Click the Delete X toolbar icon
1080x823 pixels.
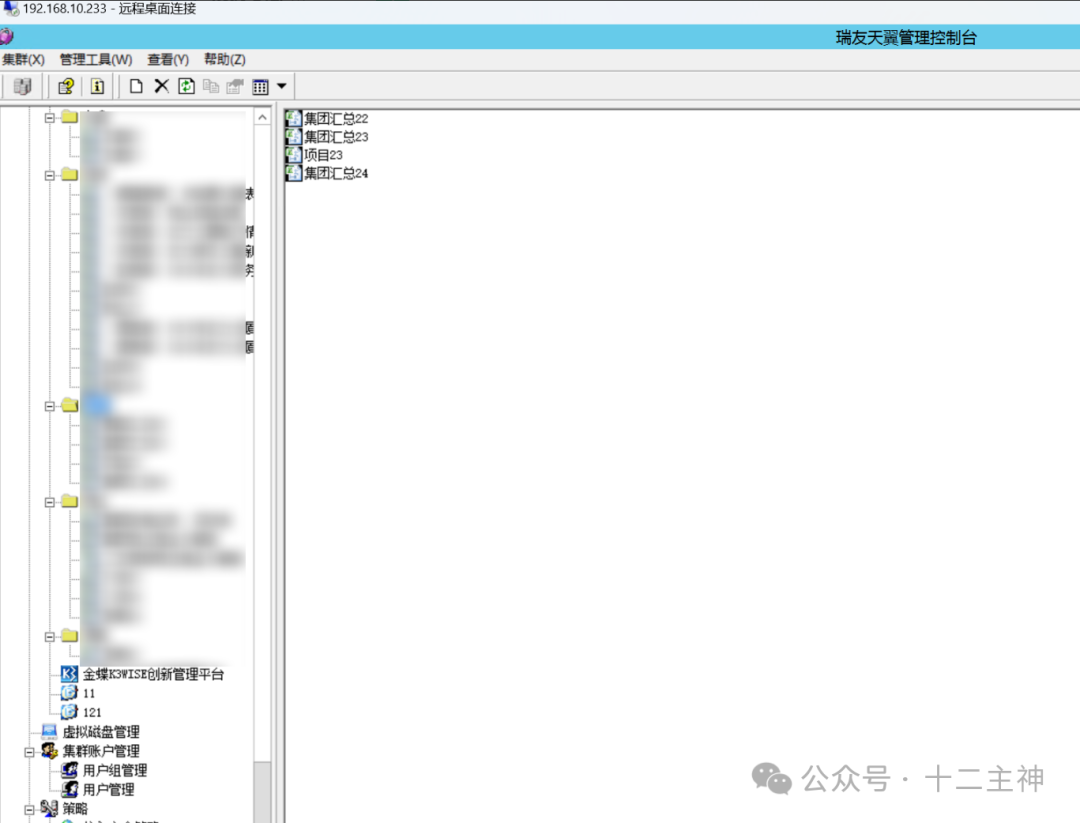[x=161, y=86]
